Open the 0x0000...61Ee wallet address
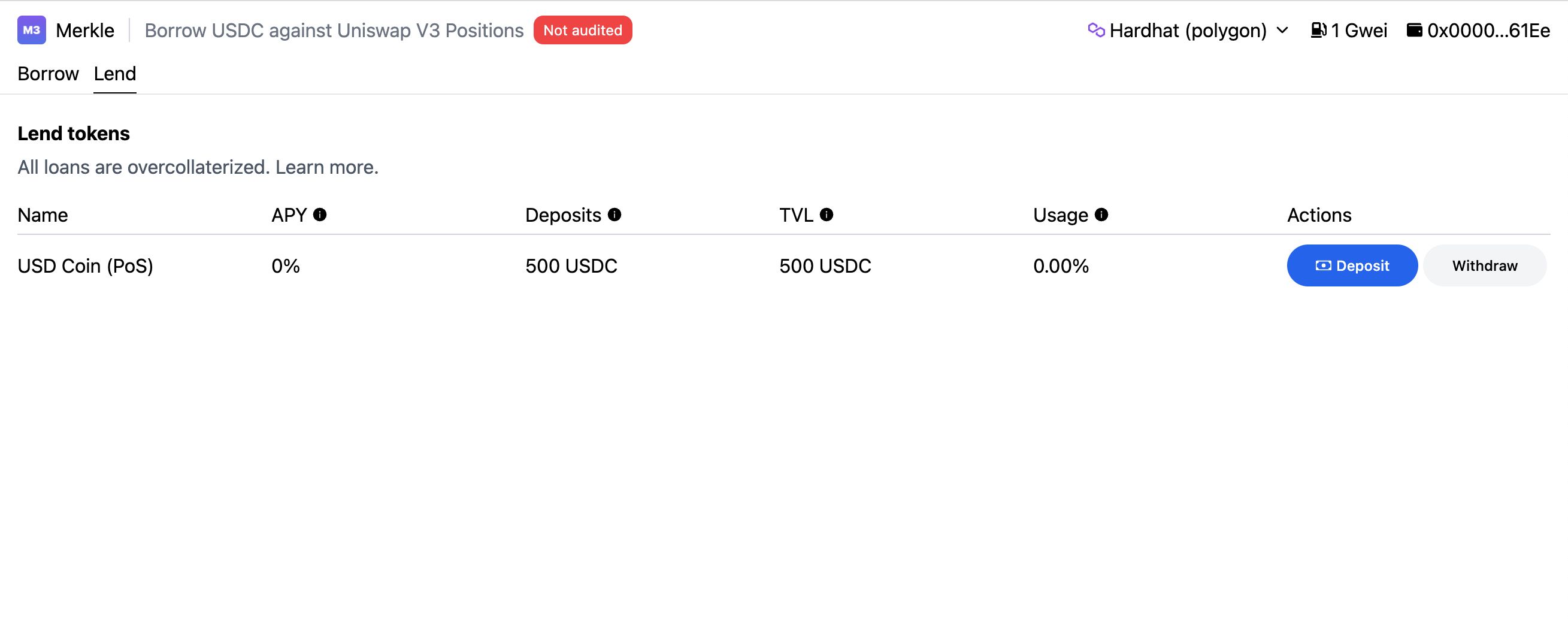Viewport: 1568px width, 634px height. pyautogui.click(x=1488, y=31)
